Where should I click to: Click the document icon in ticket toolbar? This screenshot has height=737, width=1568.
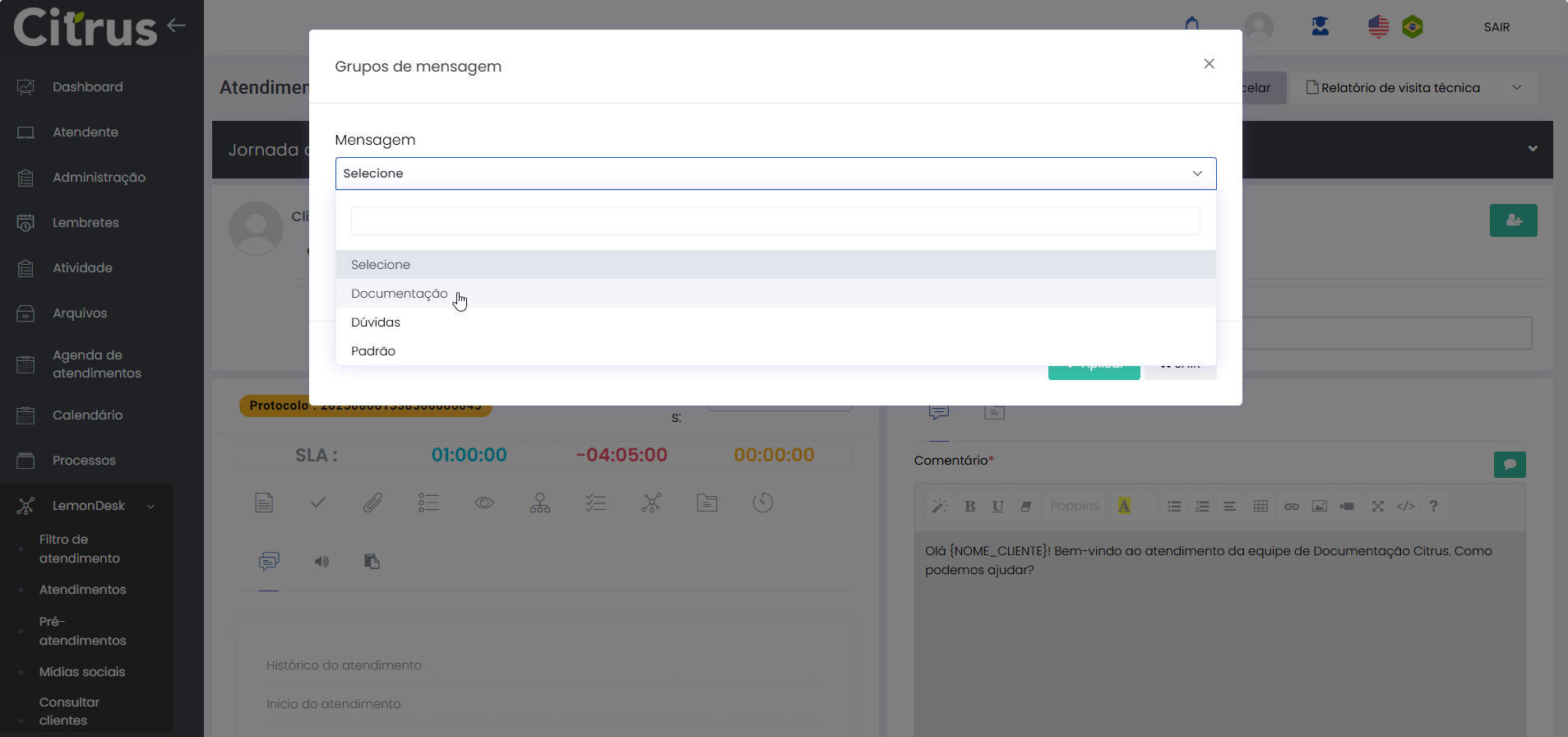point(264,503)
